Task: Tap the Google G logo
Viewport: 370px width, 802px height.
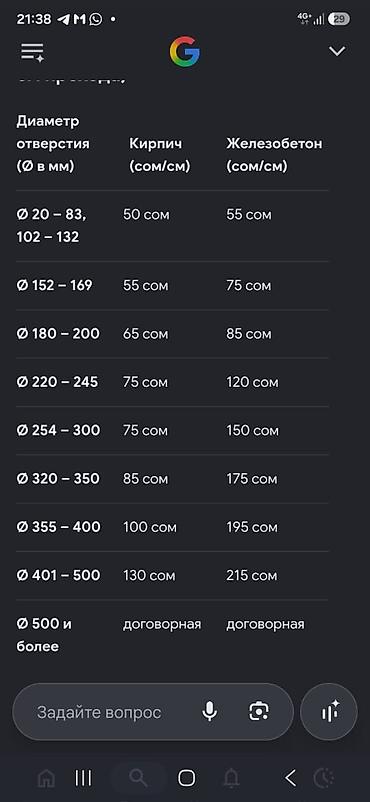Action: click(x=185, y=52)
